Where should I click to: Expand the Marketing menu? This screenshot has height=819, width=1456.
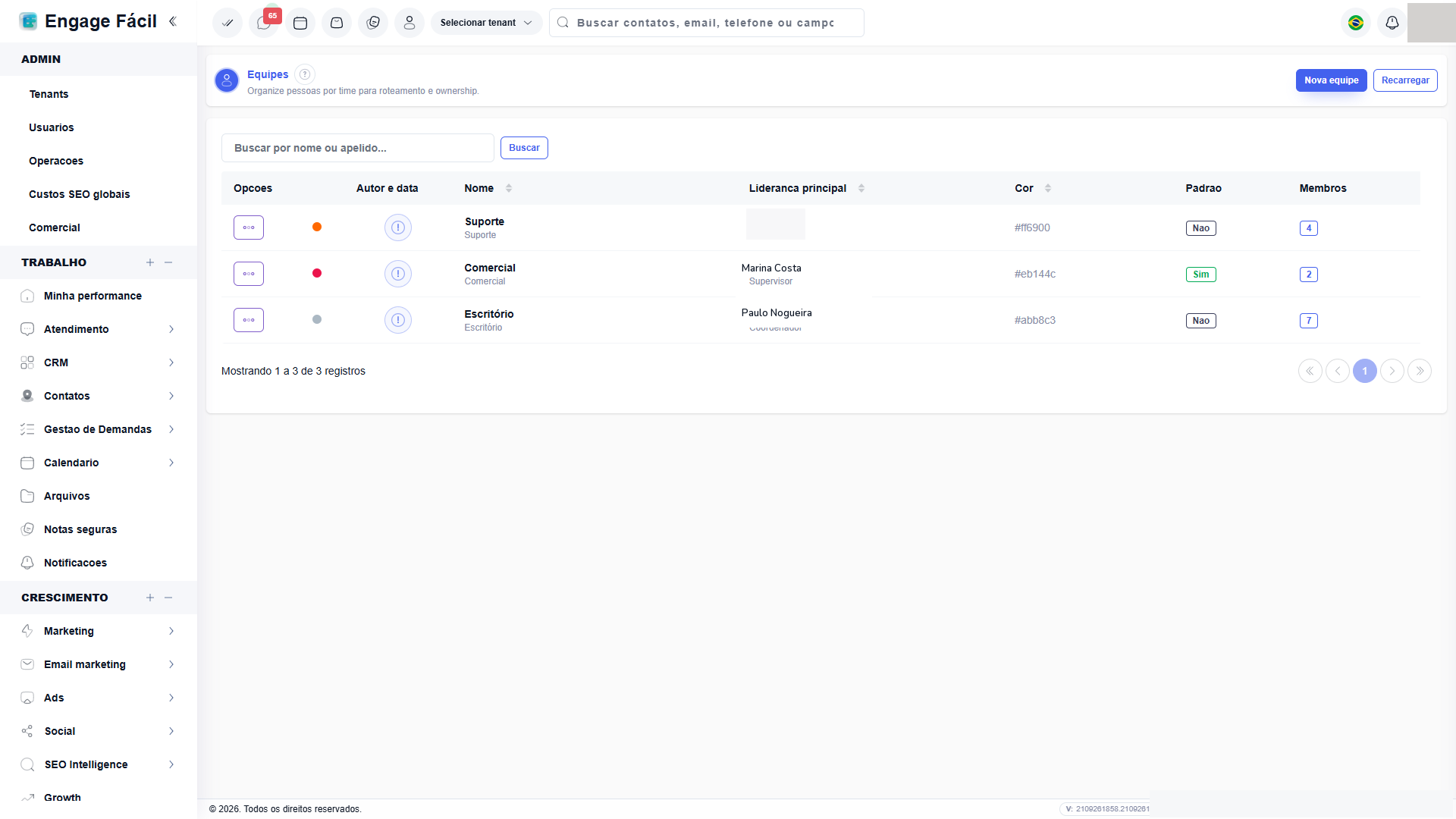tap(99, 631)
